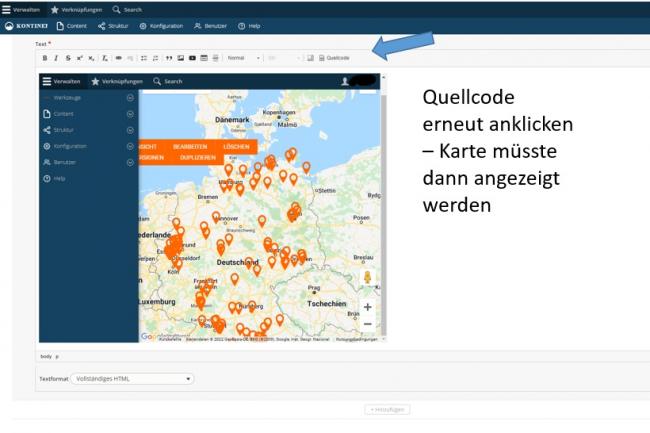
Task: Open Help in the second bar
Action: 249,26
